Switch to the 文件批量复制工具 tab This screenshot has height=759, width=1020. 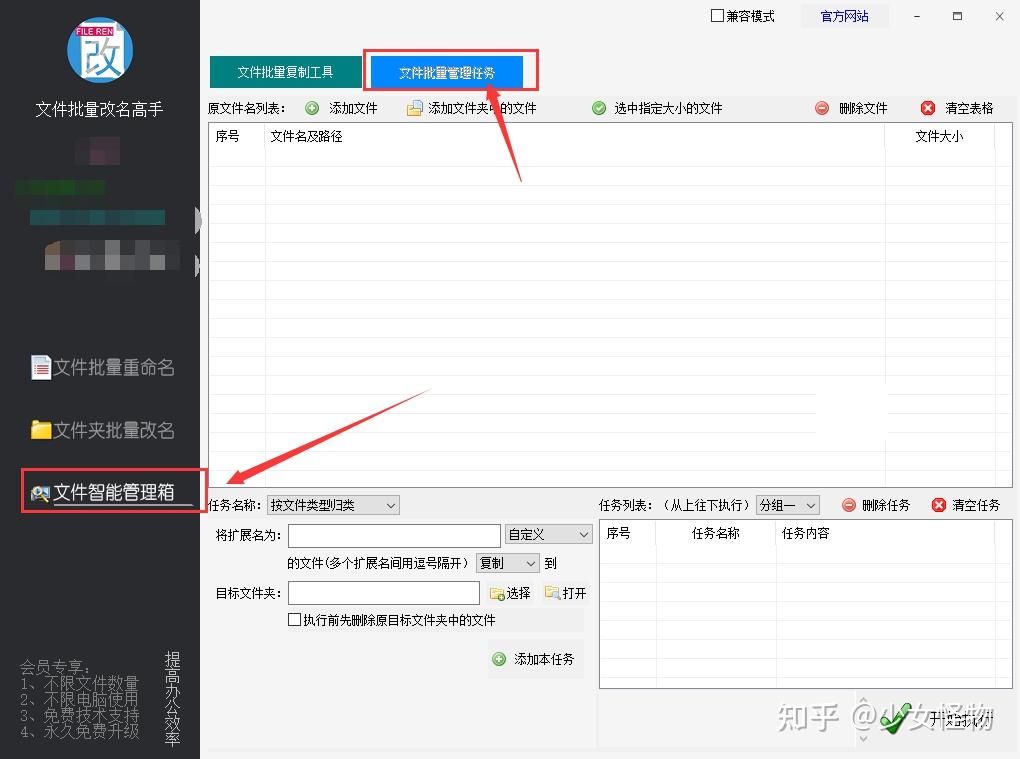click(285, 71)
